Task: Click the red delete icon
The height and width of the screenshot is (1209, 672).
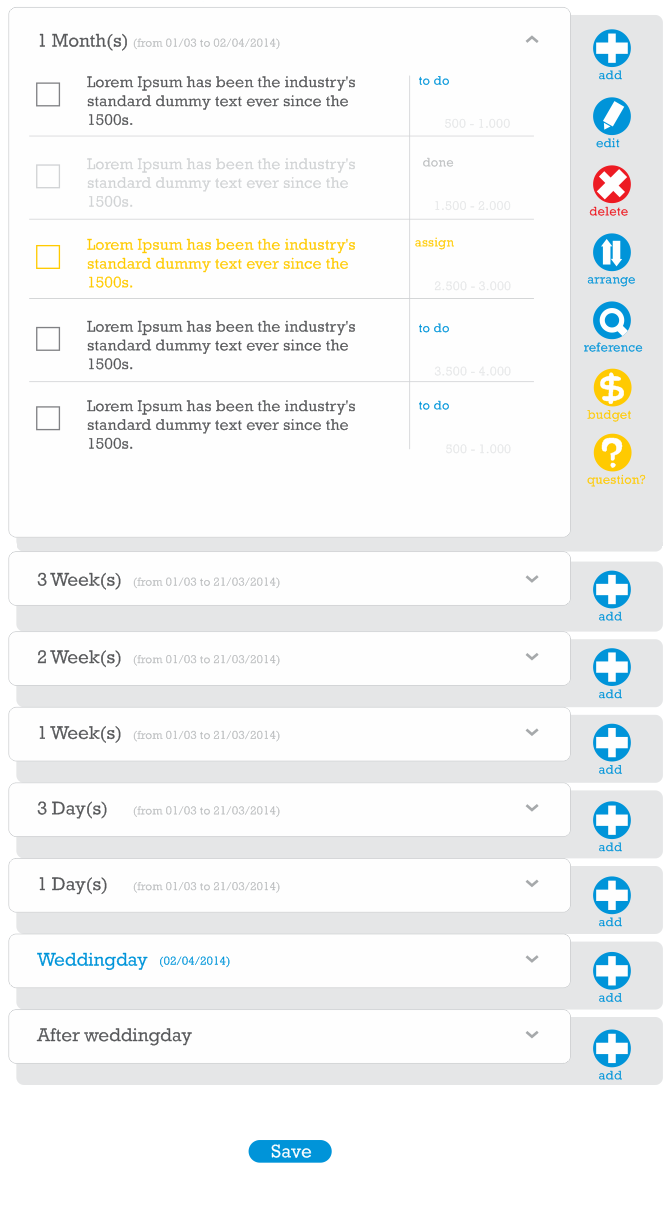Action: click(612, 185)
